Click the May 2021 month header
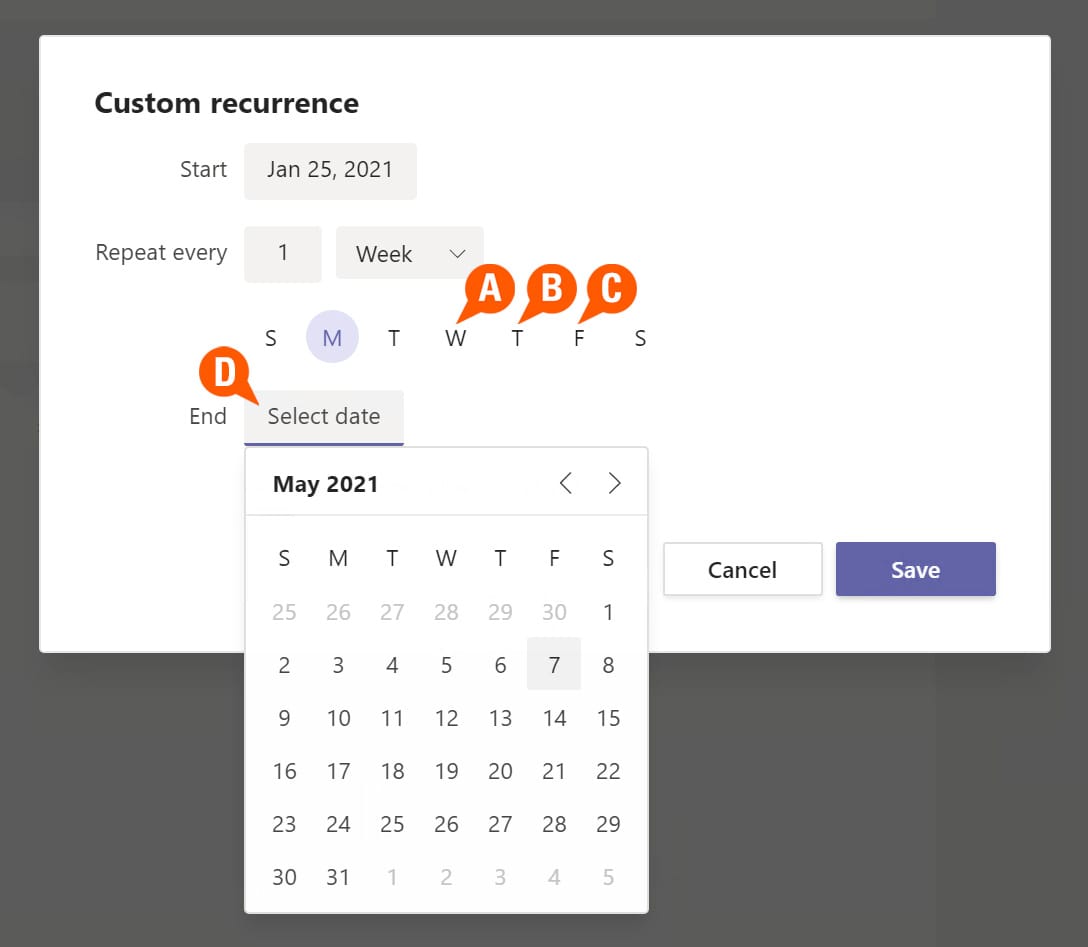 click(326, 484)
